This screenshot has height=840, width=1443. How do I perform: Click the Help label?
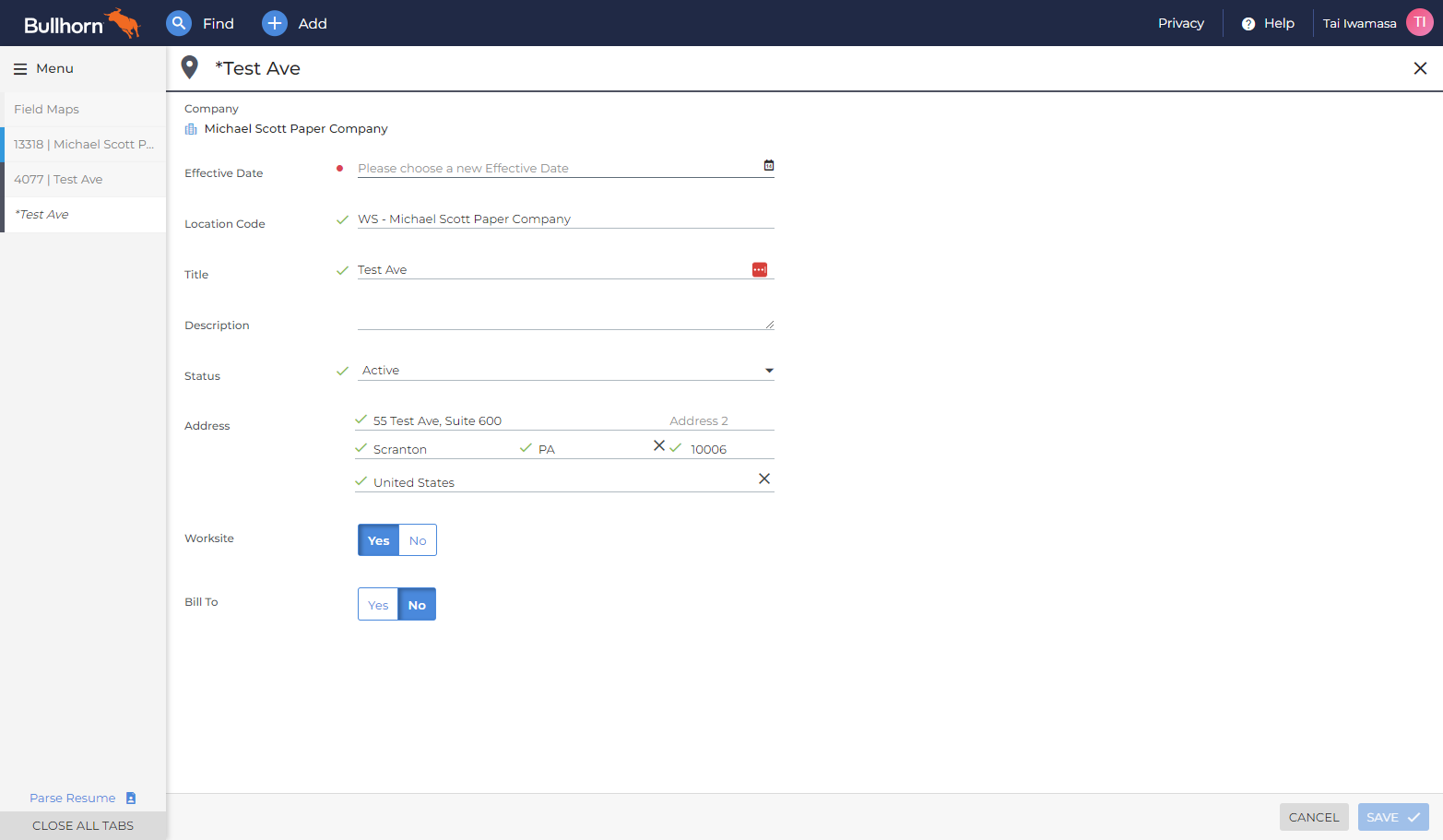coord(1279,23)
